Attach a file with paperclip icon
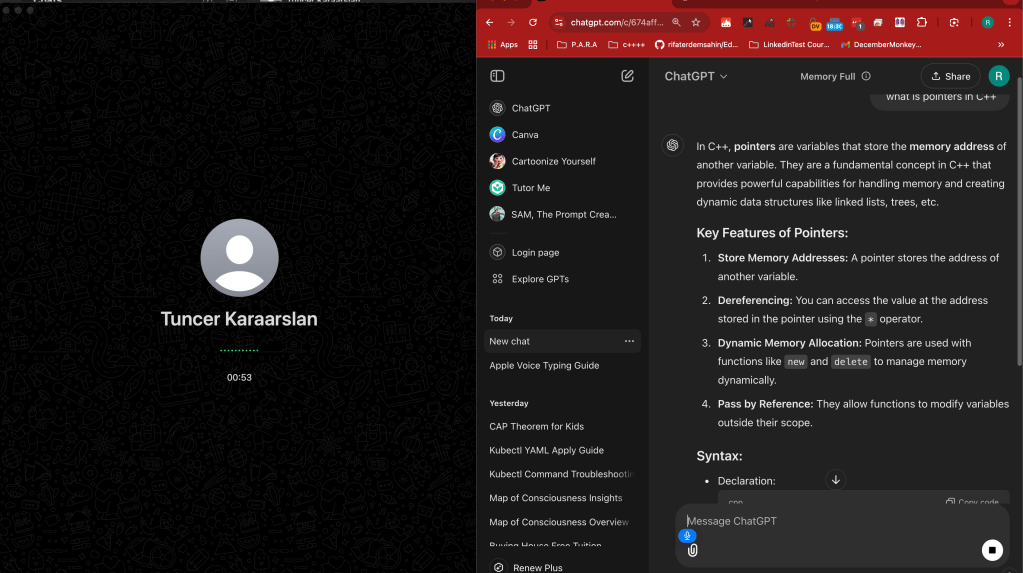The height and width of the screenshot is (573, 1023). pyautogui.click(x=692, y=551)
